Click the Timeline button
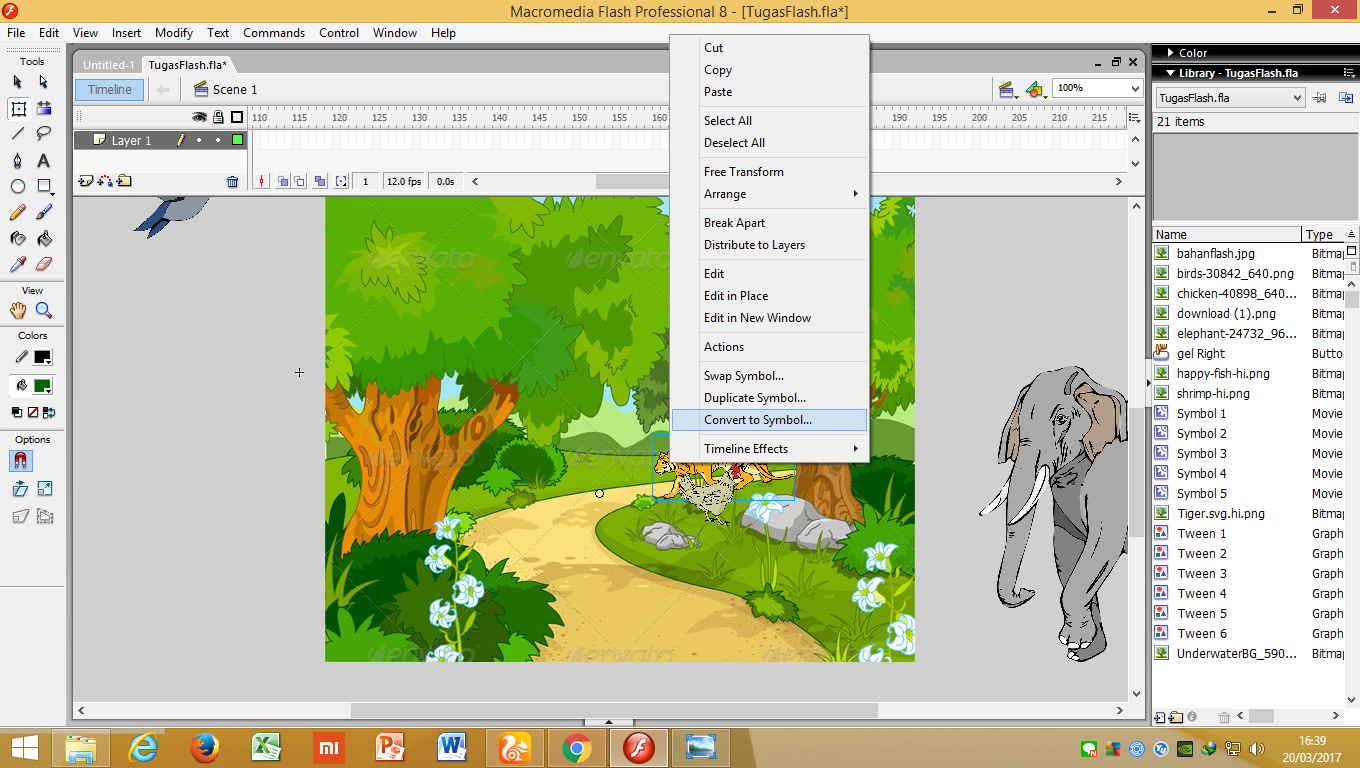1360x768 pixels. click(109, 90)
